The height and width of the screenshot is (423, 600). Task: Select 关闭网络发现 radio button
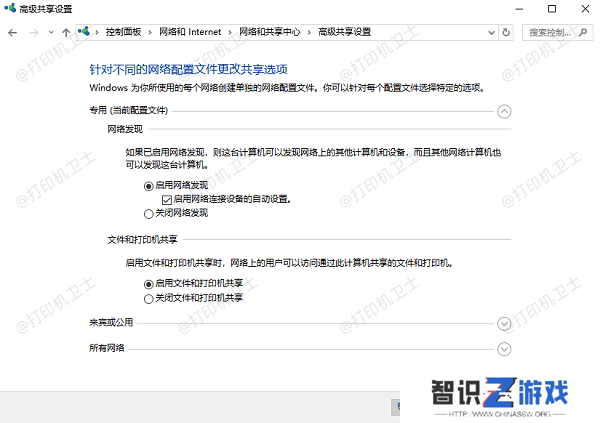[148, 214]
